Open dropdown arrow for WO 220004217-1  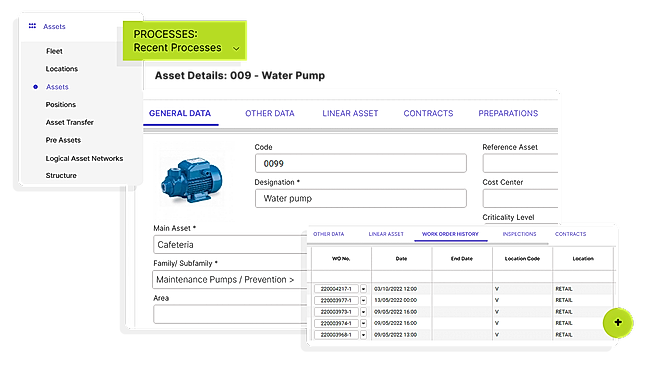[x=363, y=289]
